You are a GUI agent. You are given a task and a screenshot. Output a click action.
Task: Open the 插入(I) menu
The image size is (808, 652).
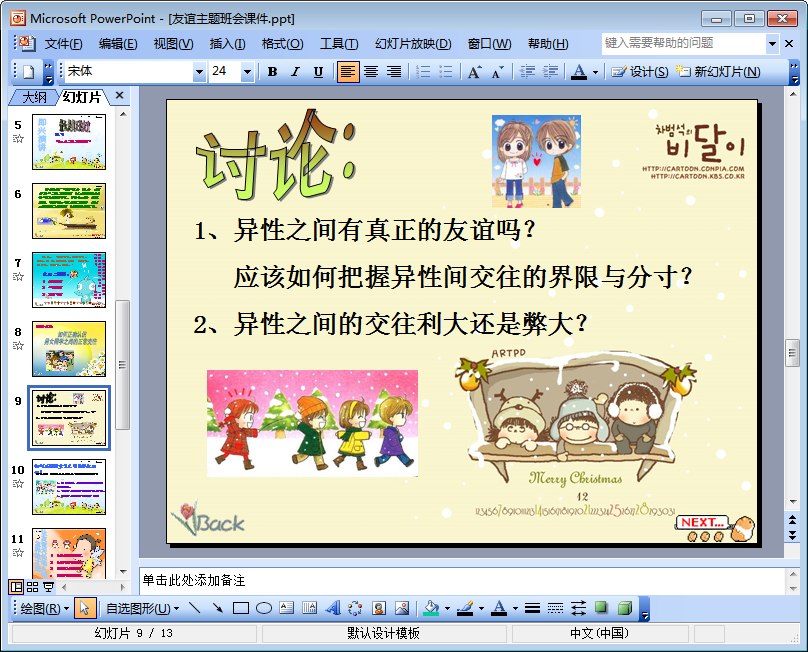click(x=227, y=44)
